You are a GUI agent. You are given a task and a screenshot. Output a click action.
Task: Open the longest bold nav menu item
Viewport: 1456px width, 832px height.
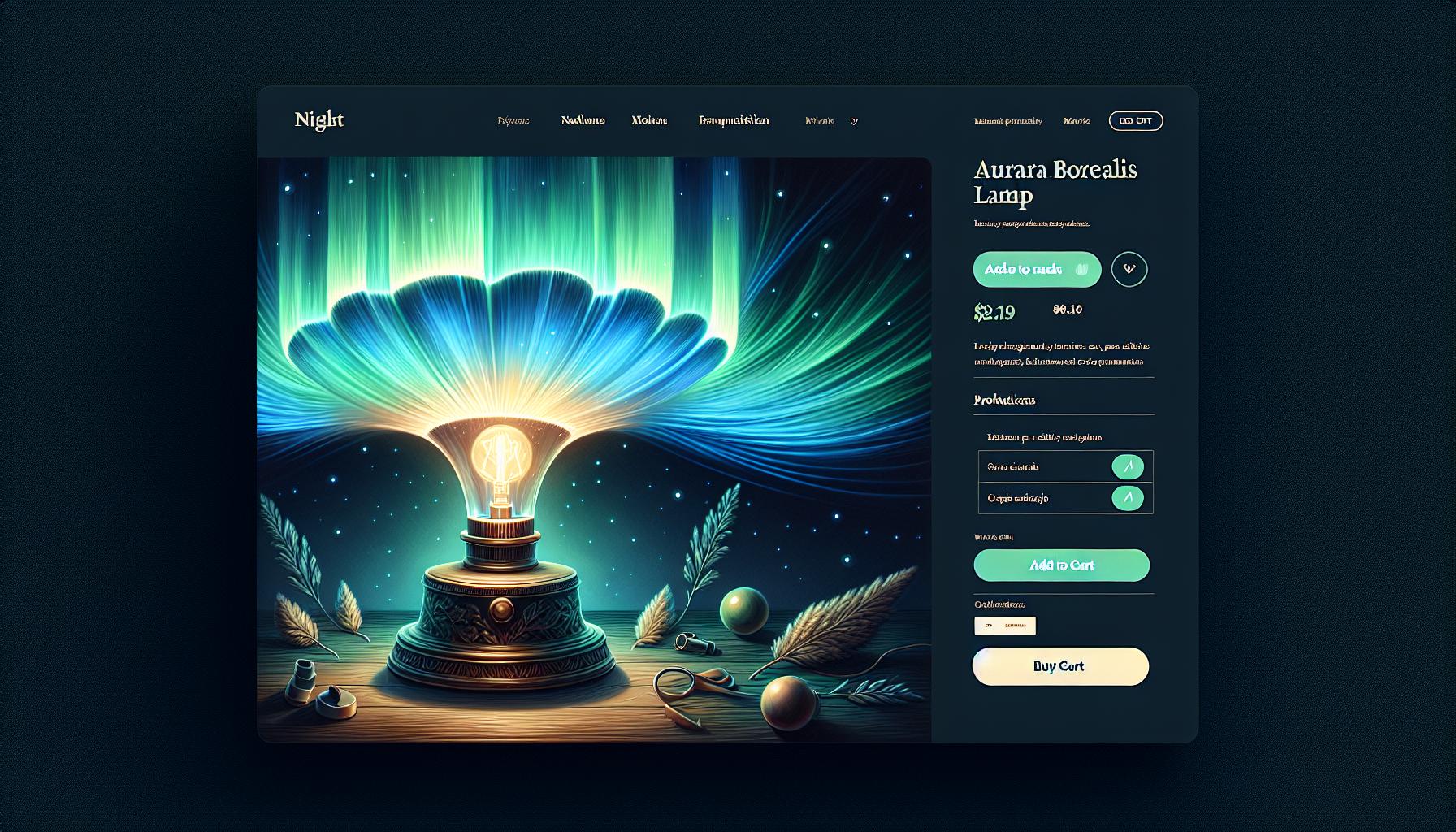point(734,120)
